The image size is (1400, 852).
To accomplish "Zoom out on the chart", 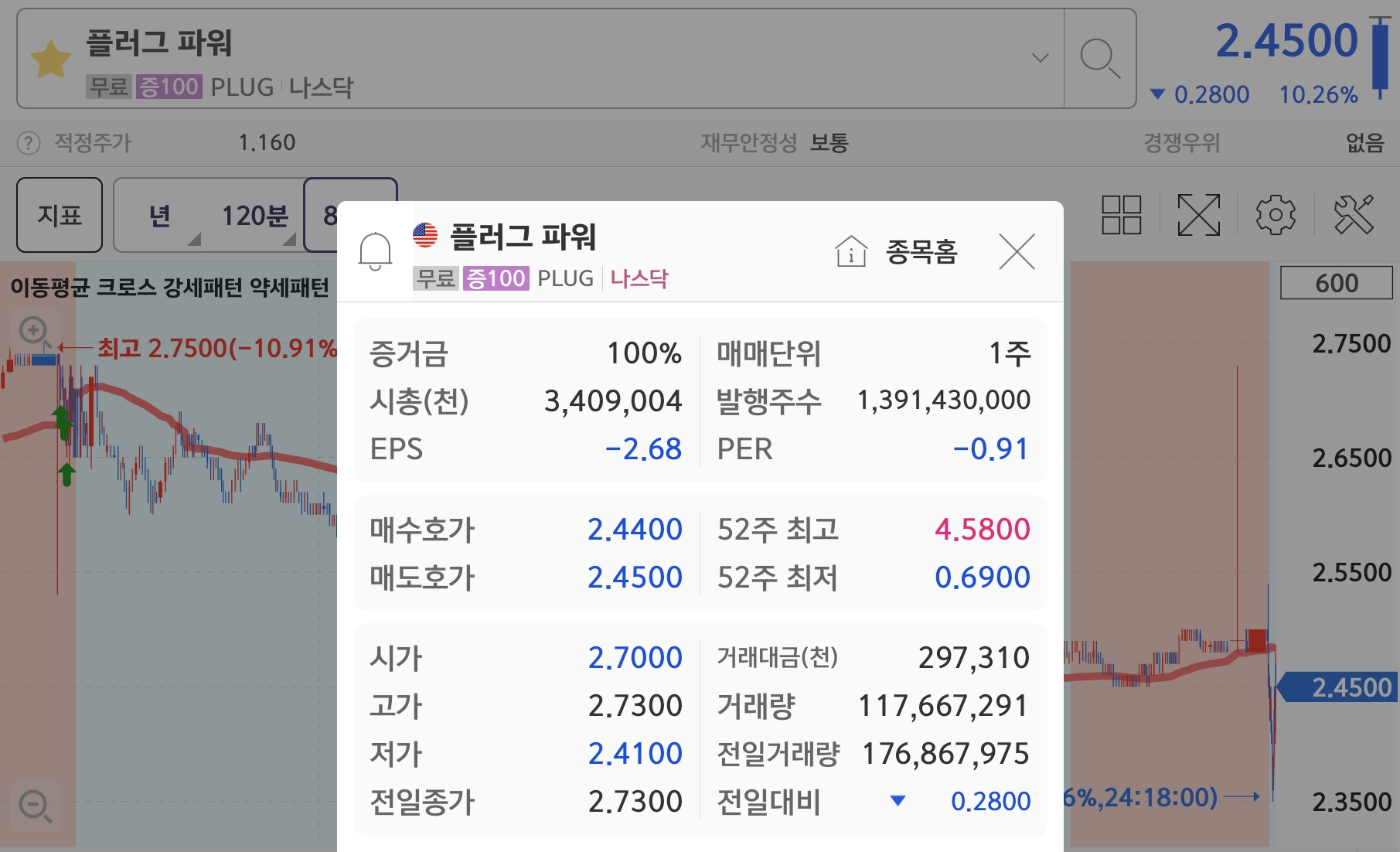I will click(x=36, y=806).
